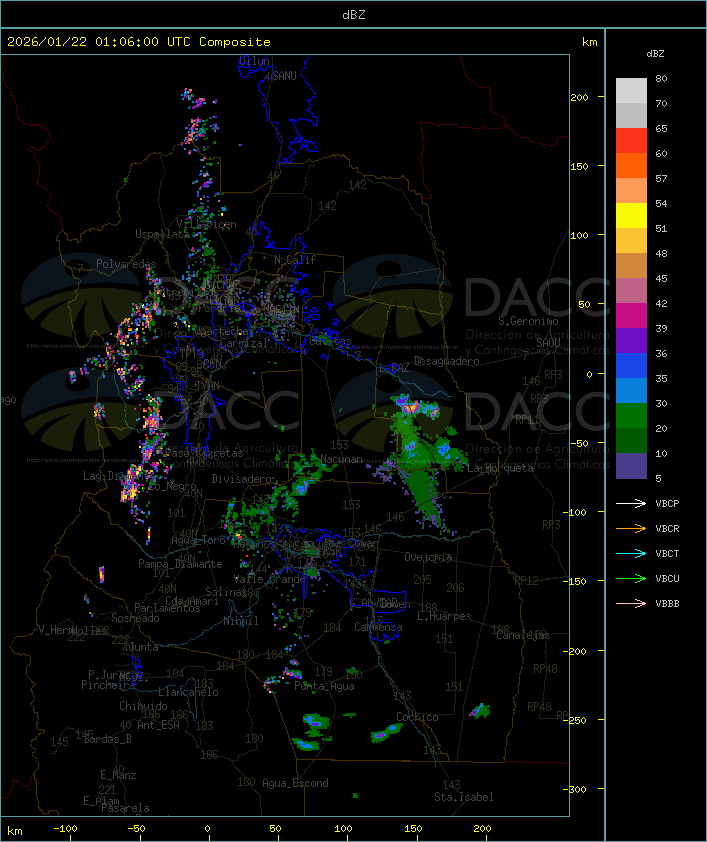Select the light gray 70–80 dBZ swatch
This screenshot has width=707, height=842.
click(x=631, y=90)
